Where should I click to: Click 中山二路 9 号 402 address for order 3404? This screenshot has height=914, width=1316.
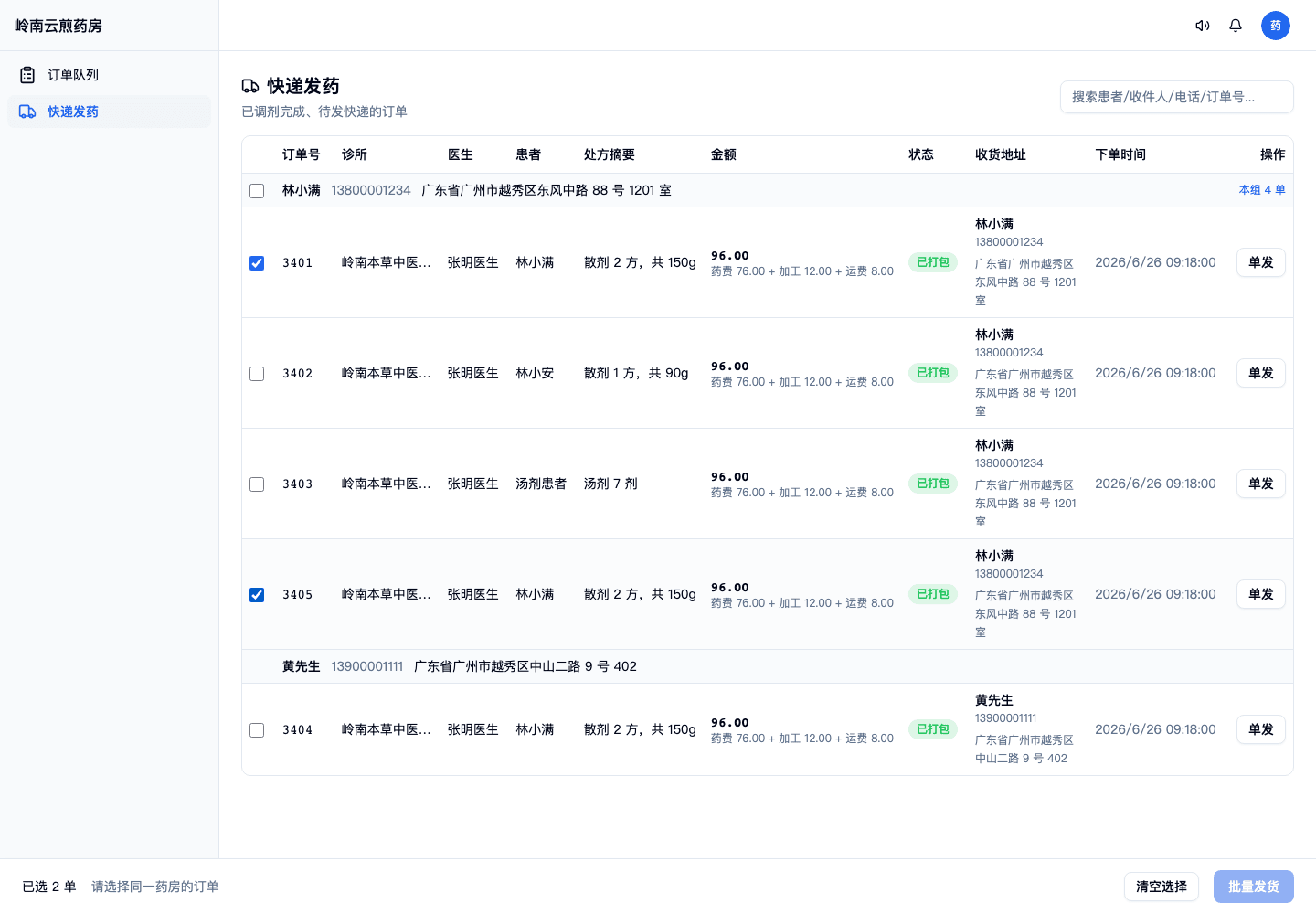click(1024, 749)
